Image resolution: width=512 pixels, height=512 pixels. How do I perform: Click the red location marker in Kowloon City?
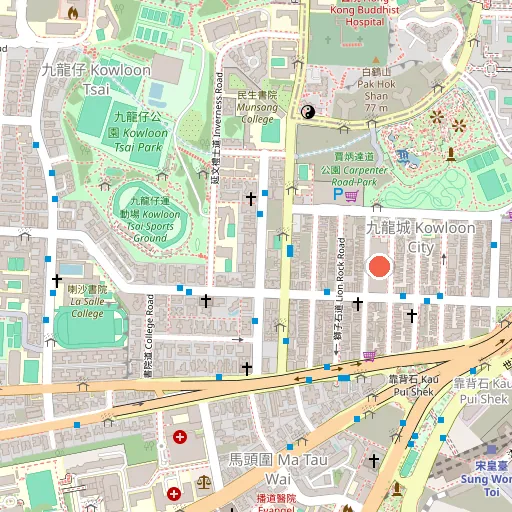point(379,266)
